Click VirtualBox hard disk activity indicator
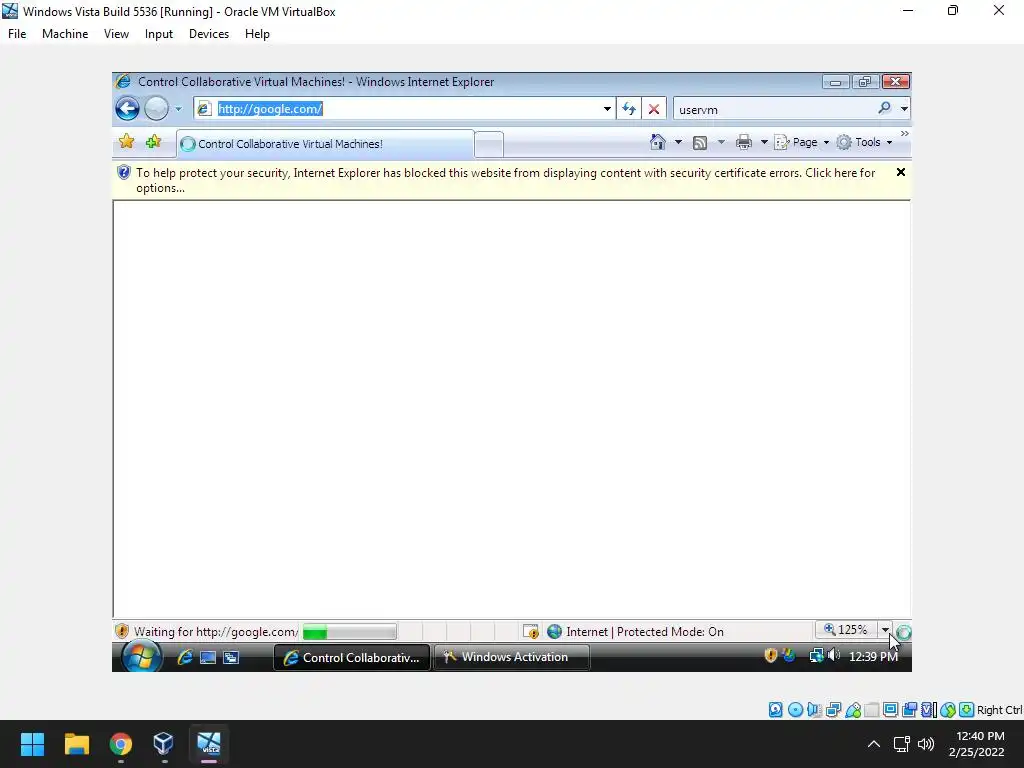 click(775, 710)
